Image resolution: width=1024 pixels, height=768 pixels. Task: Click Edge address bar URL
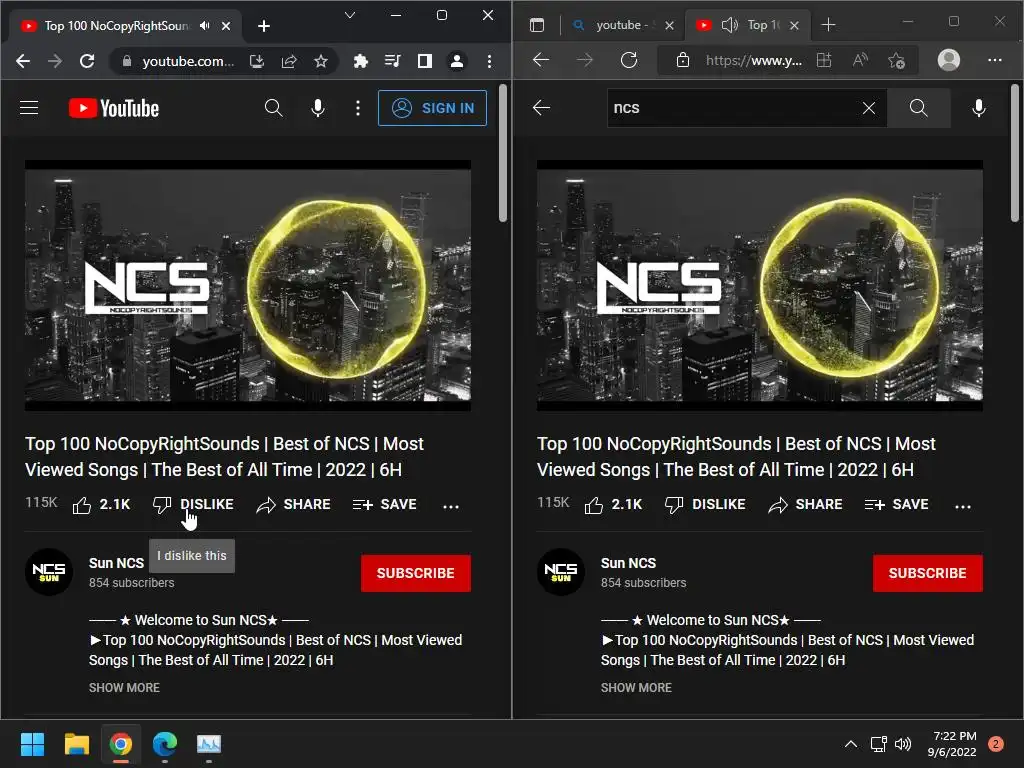tap(754, 61)
